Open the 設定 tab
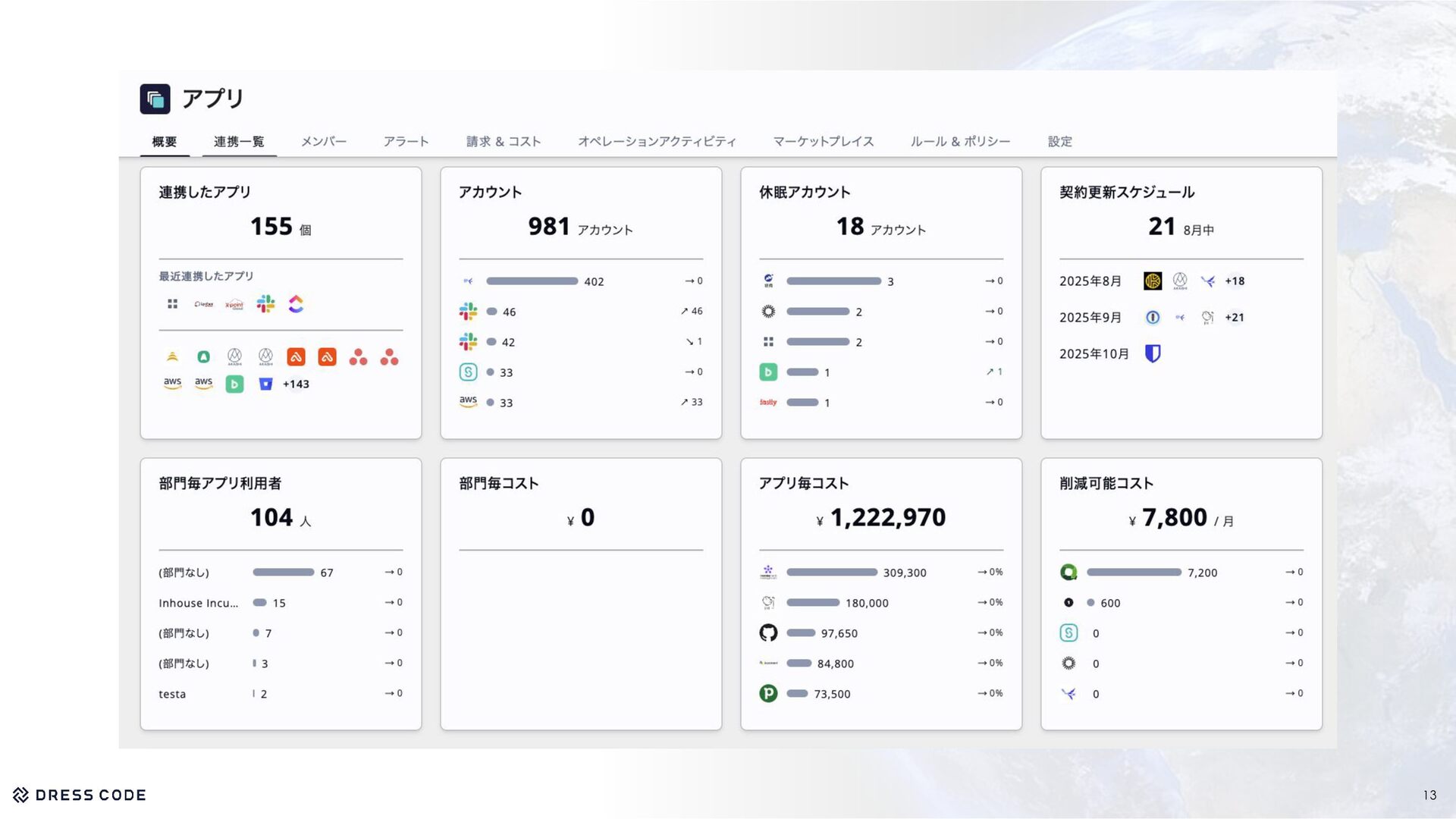This screenshot has width=1456, height=819. coord(1059,142)
